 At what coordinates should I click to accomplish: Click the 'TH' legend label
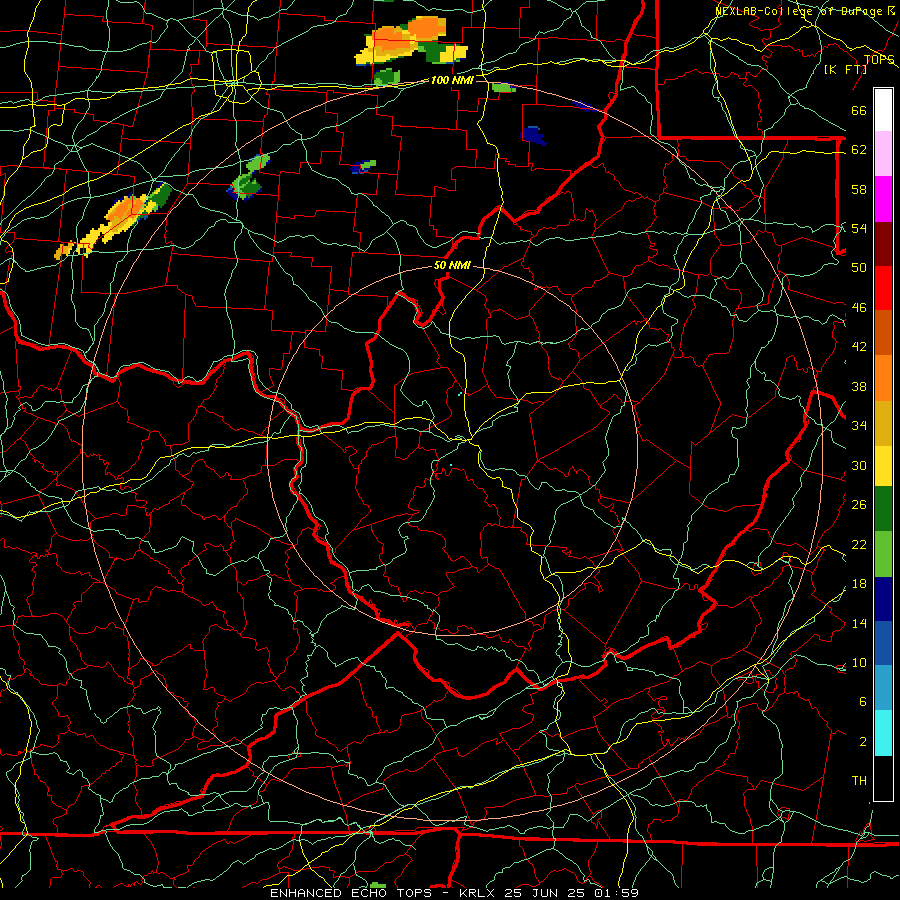click(859, 781)
